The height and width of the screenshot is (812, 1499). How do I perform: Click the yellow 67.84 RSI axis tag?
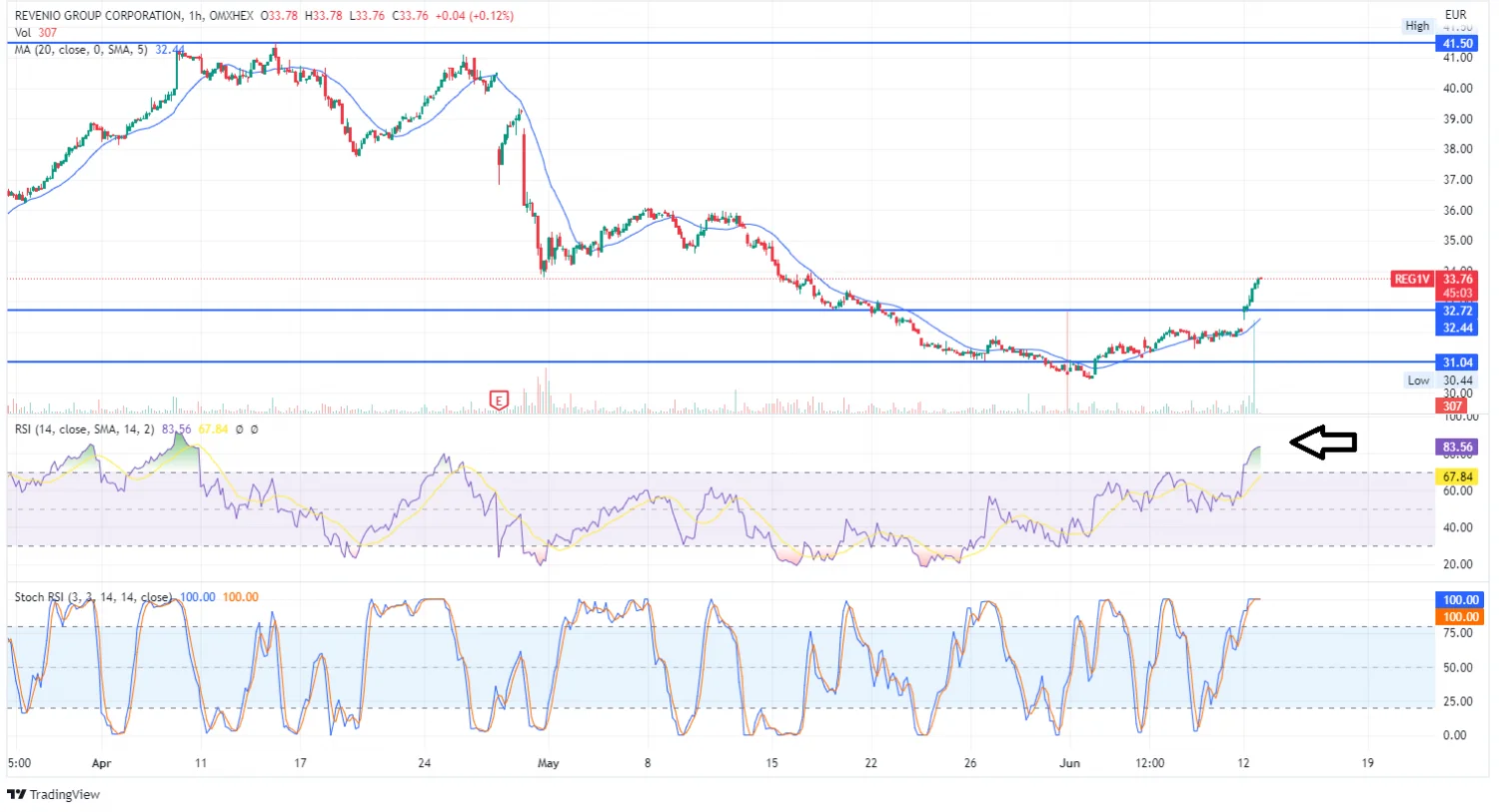1457,477
